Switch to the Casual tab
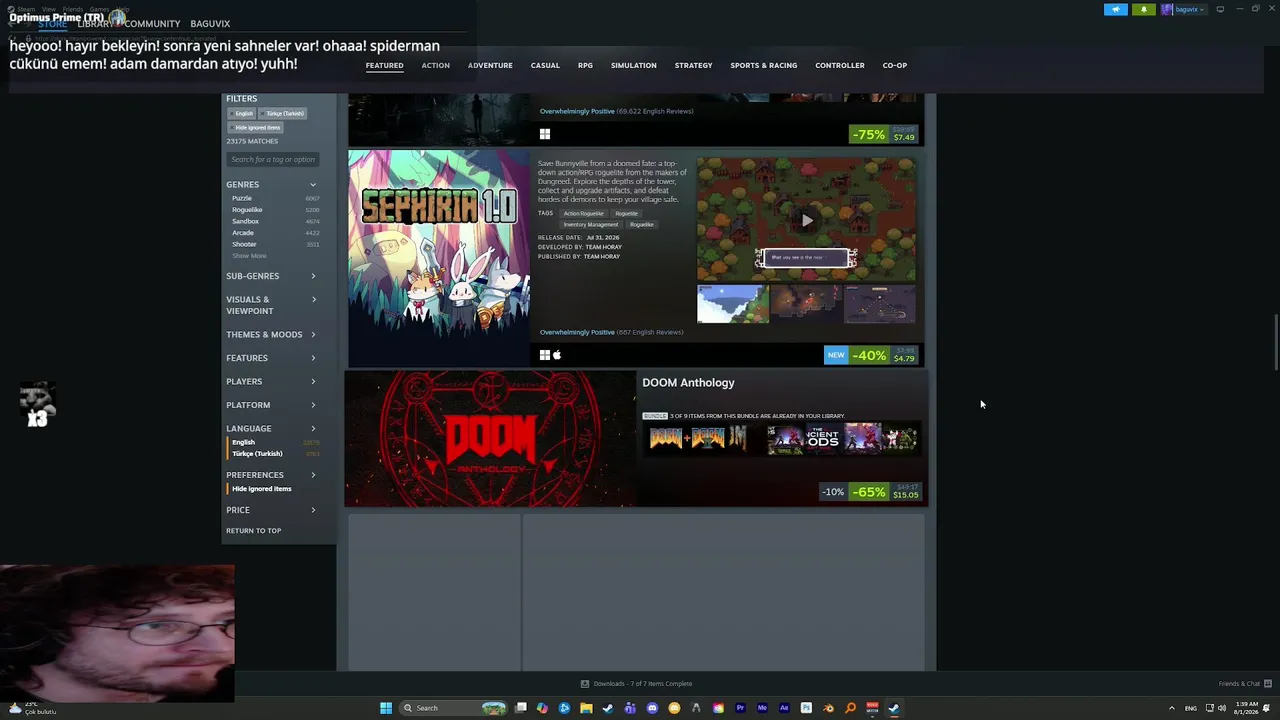Screen dimensions: 1280x720 coord(545,66)
